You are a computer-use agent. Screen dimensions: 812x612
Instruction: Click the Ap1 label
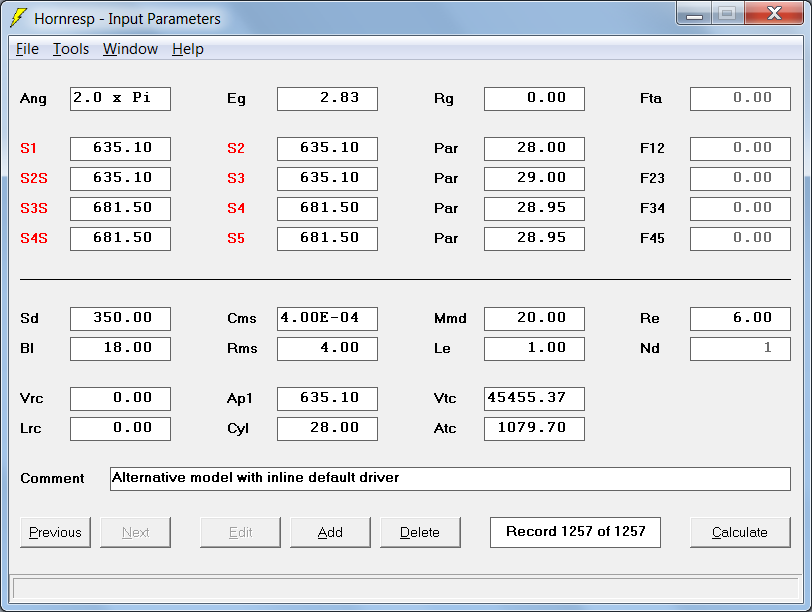(x=240, y=399)
